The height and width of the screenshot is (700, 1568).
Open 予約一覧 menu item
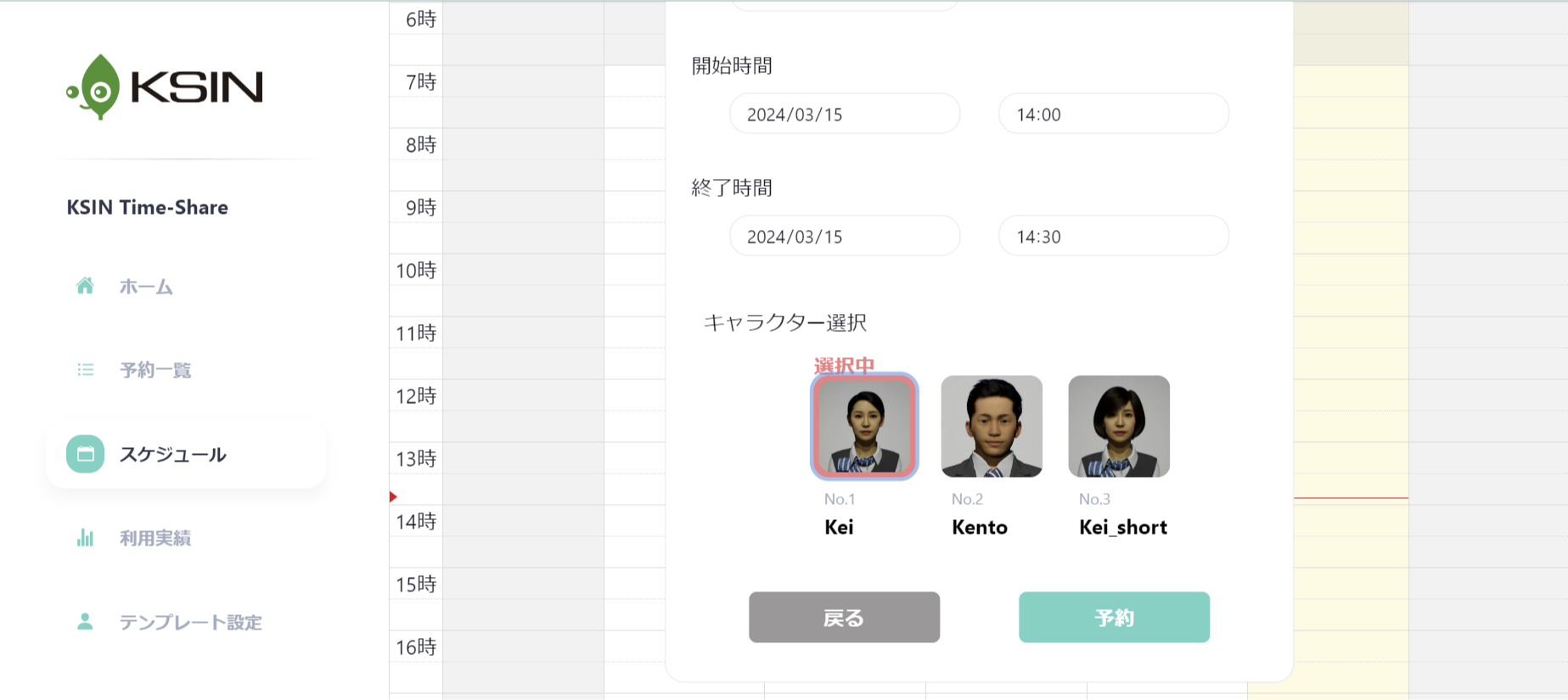click(155, 370)
